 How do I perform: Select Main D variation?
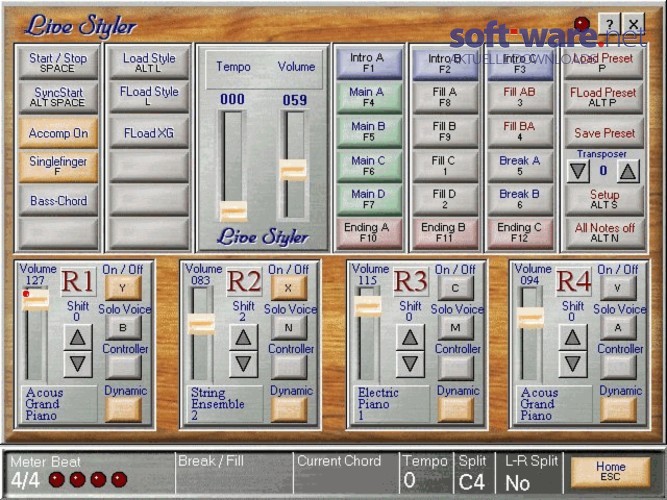point(368,199)
